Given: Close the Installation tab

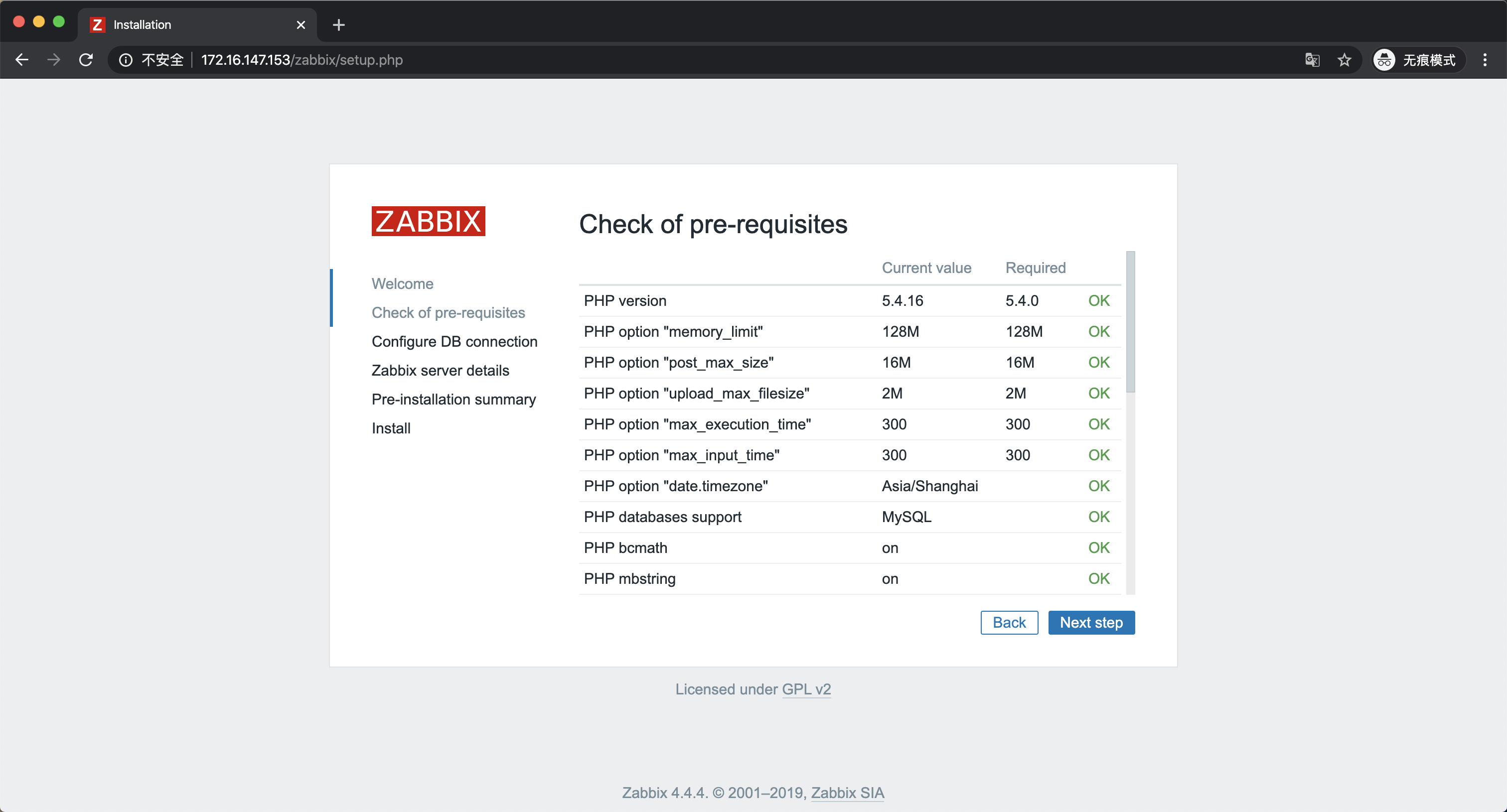Looking at the screenshot, I should pos(301,24).
